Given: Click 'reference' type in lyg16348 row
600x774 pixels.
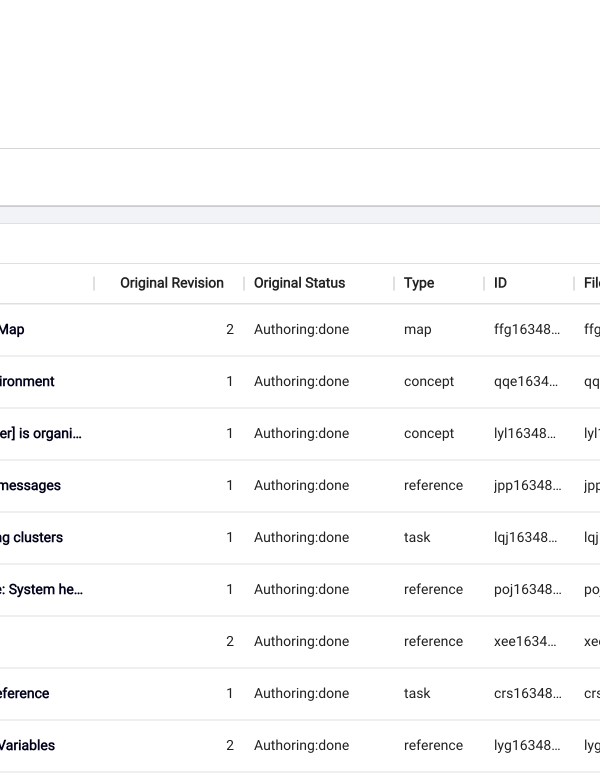Looking at the screenshot, I should 433,745.
